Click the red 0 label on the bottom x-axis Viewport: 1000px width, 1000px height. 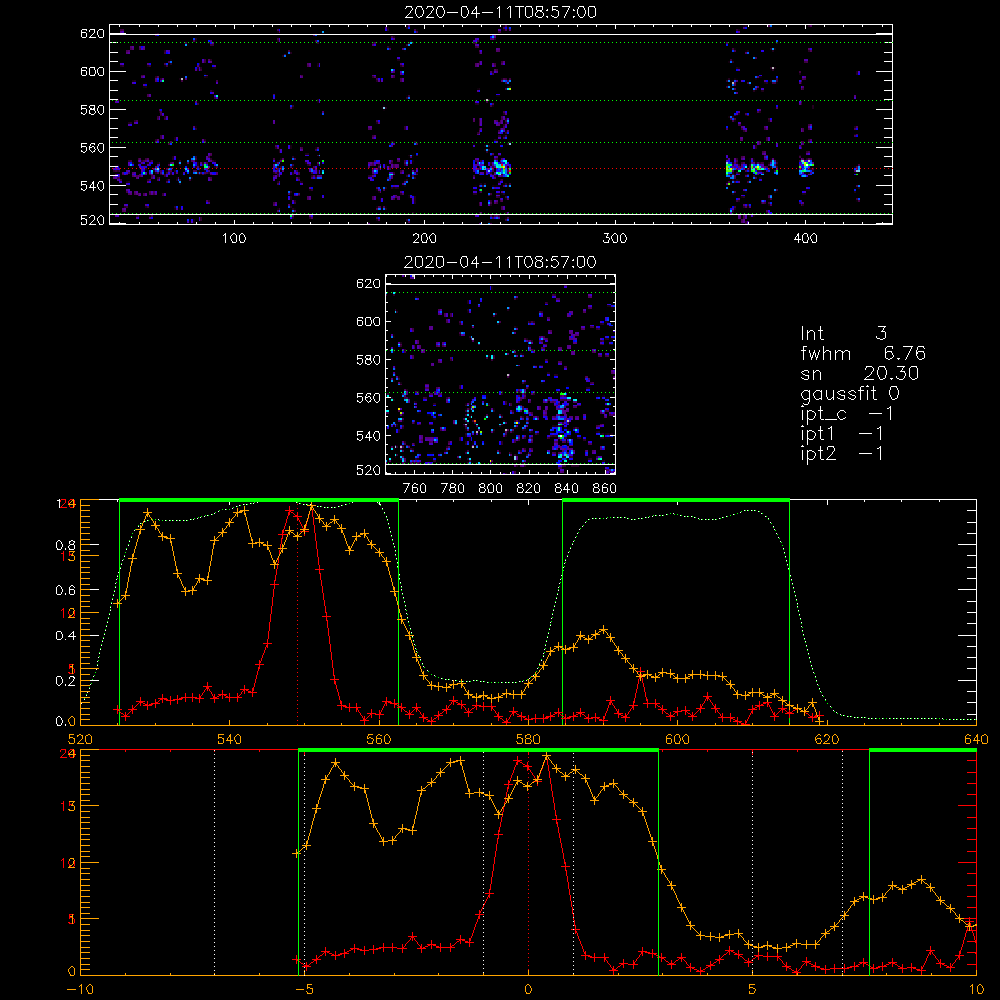tap(528, 990)
